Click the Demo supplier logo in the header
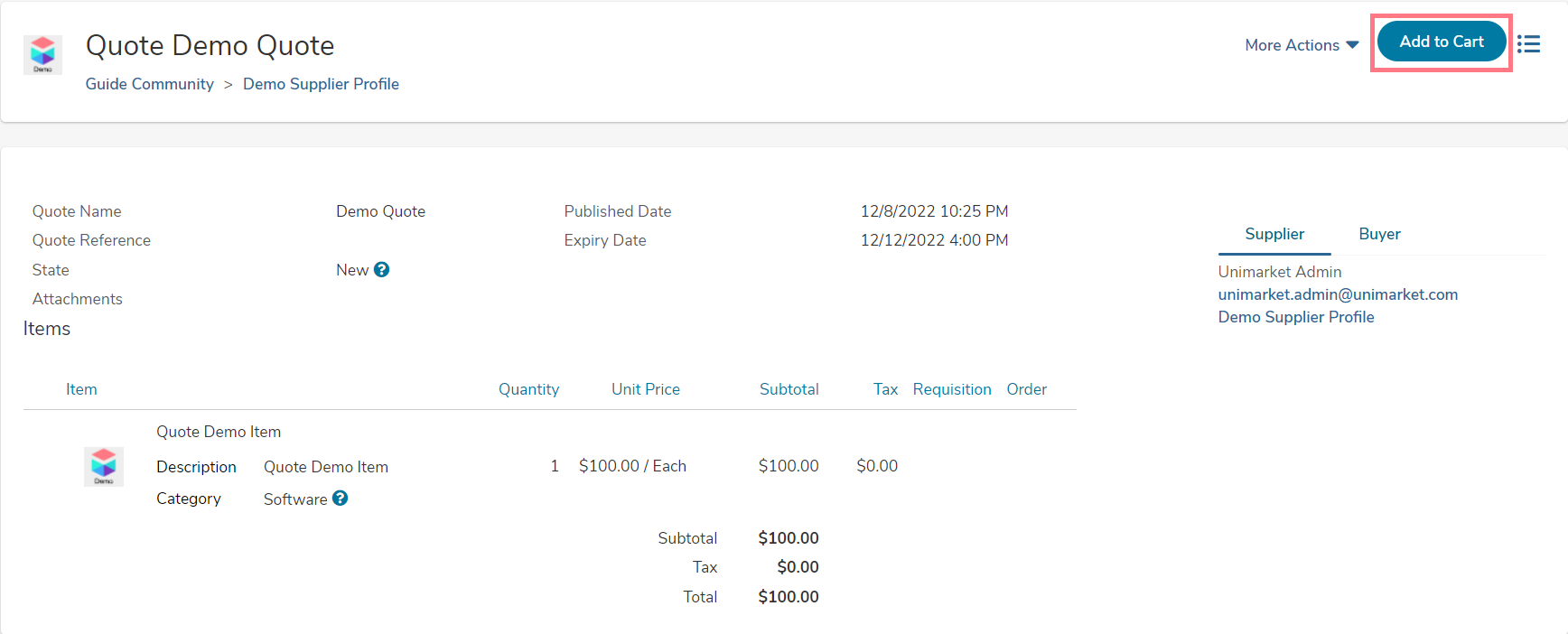The height and width of the screenshot is (634, 1568). tap(42, 55)
